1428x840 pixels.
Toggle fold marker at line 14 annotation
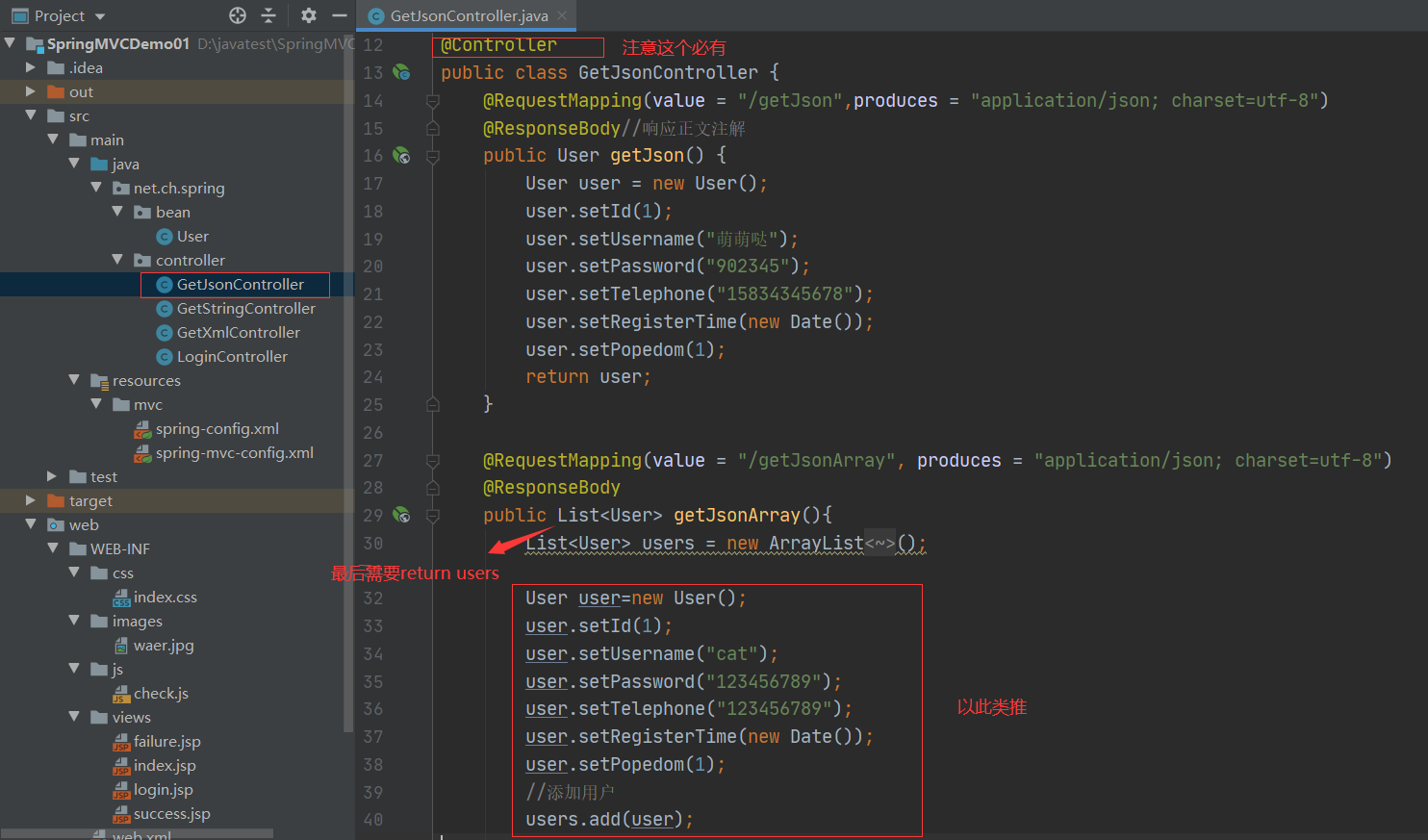(433, 101)
